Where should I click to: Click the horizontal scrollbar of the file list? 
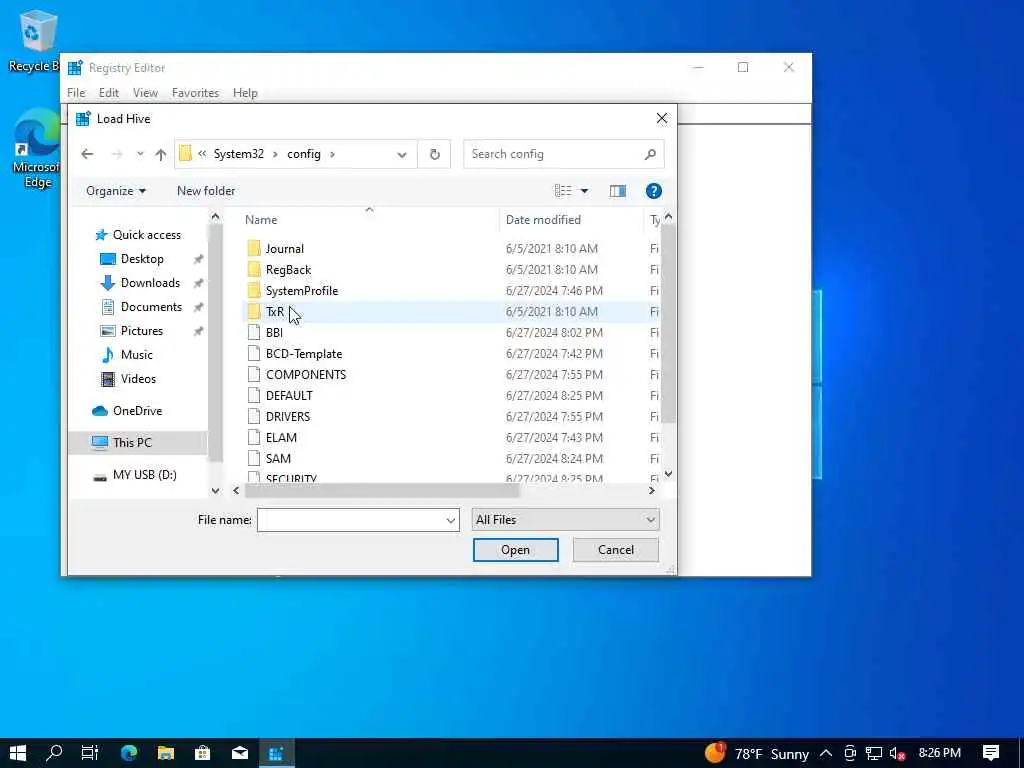point(382,490)
